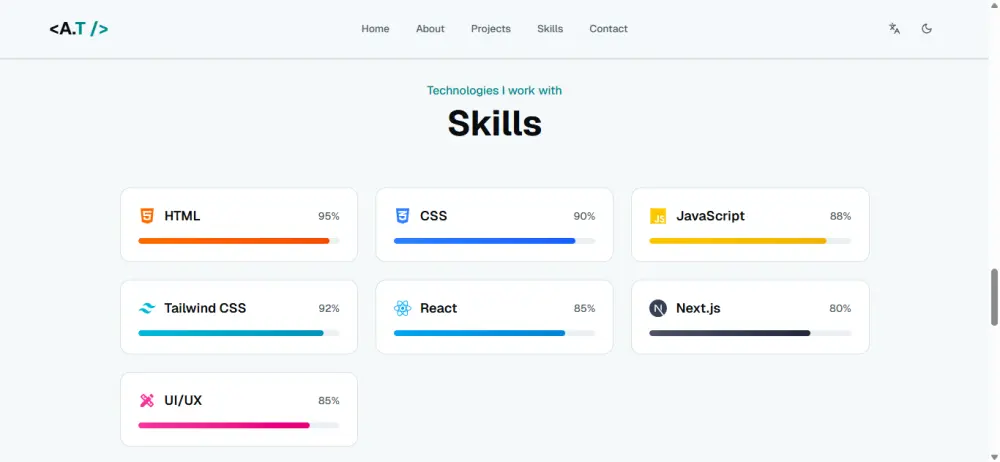Jump to the Contact section
Viewport: 1000px width, 462px height.
tap(608, 29)
